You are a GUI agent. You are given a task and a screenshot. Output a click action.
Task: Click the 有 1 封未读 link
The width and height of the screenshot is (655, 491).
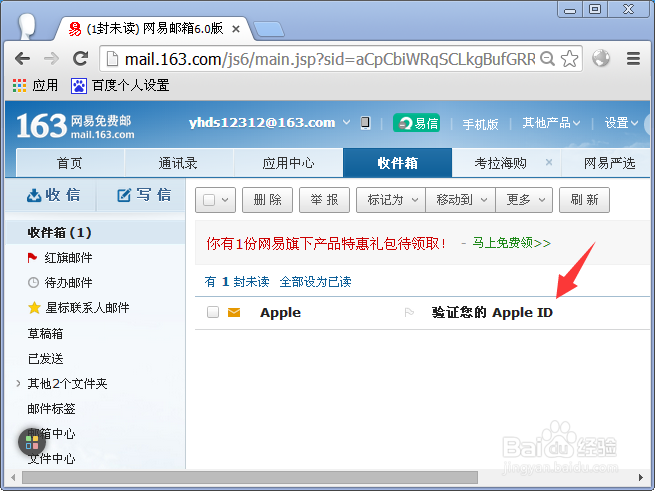point(237,282)
